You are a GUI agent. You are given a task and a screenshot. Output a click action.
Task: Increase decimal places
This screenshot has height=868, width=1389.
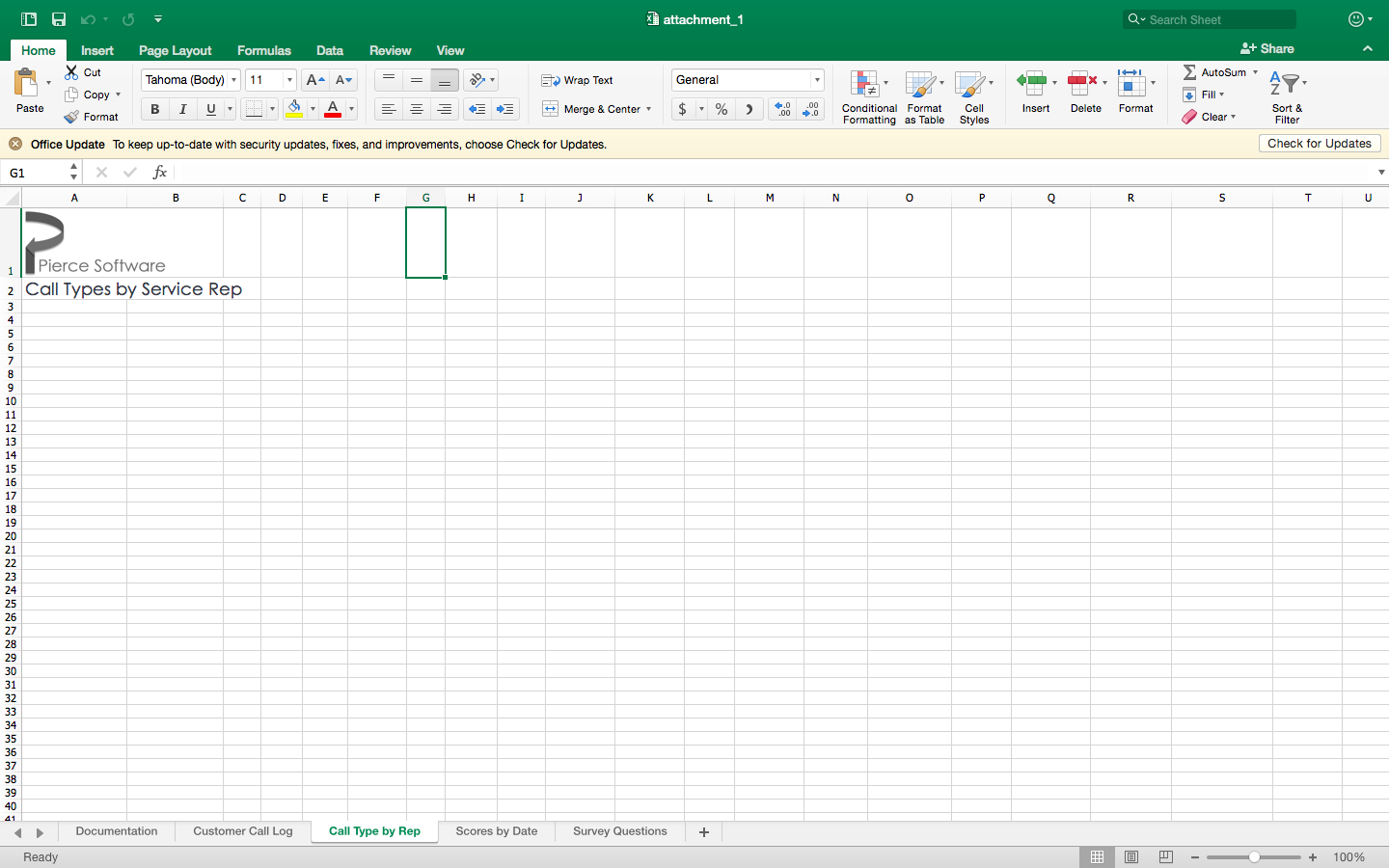[x=782, y=109]
